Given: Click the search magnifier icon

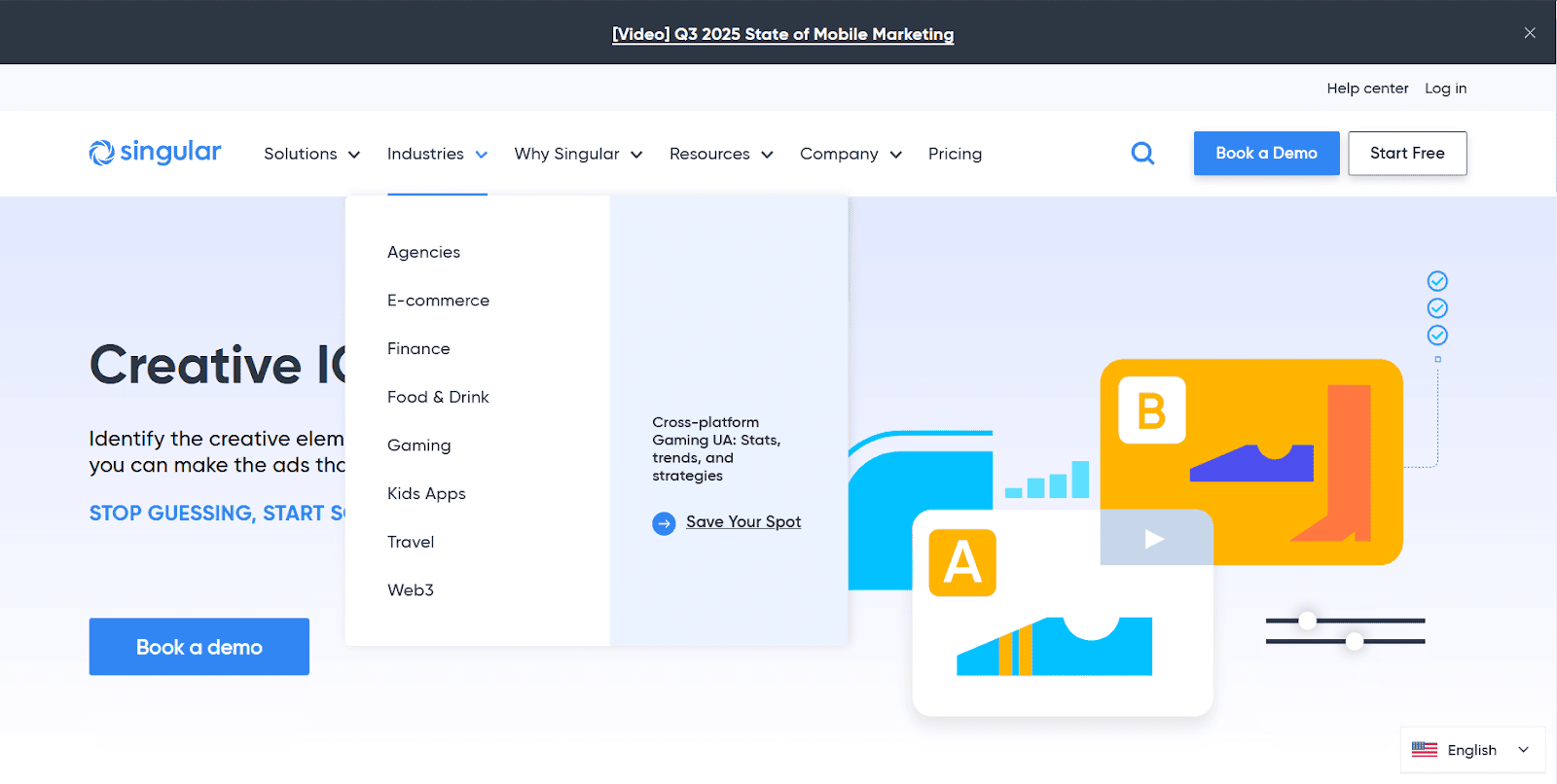Looking at the screenshot, I should (1142, 154).
